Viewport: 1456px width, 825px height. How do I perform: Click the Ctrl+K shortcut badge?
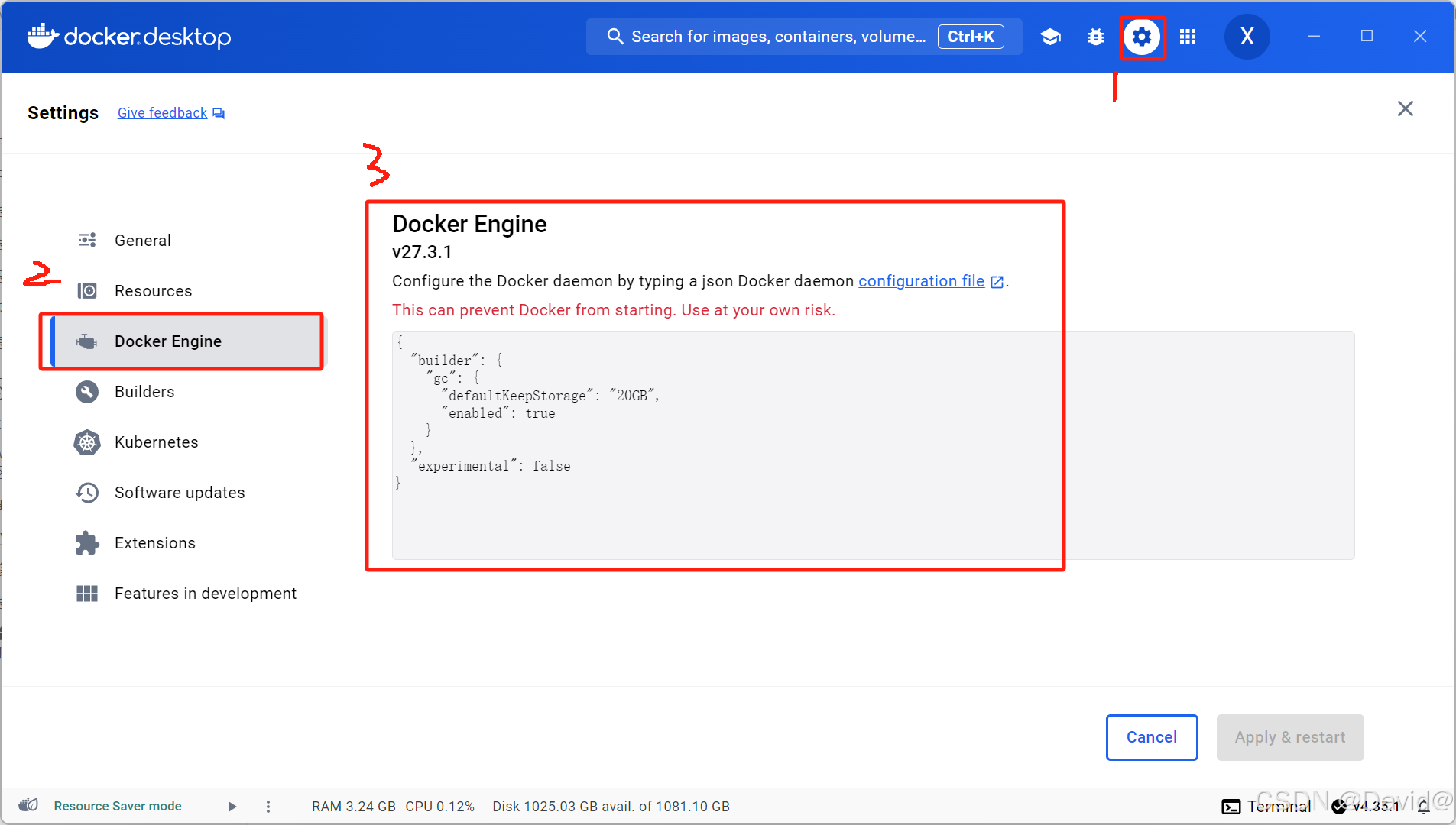coord(971,37)
